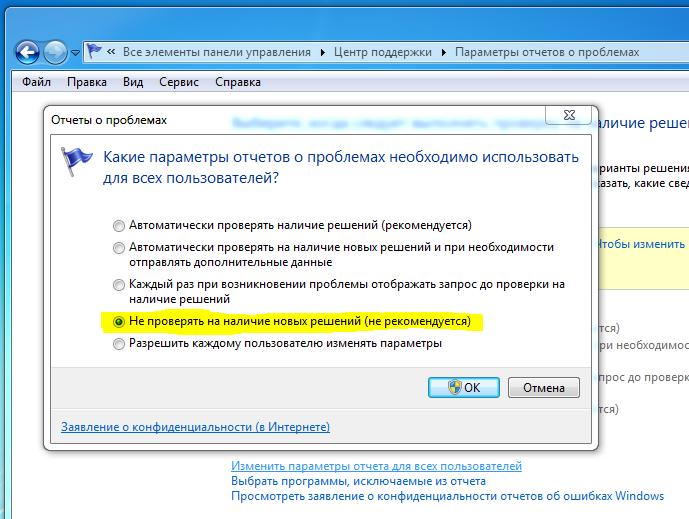The width and height of the screenshot is (689, 519).
Task: Open 'Выбрать программы, исключаемые из отчета'
Action: tap(359, 481)
